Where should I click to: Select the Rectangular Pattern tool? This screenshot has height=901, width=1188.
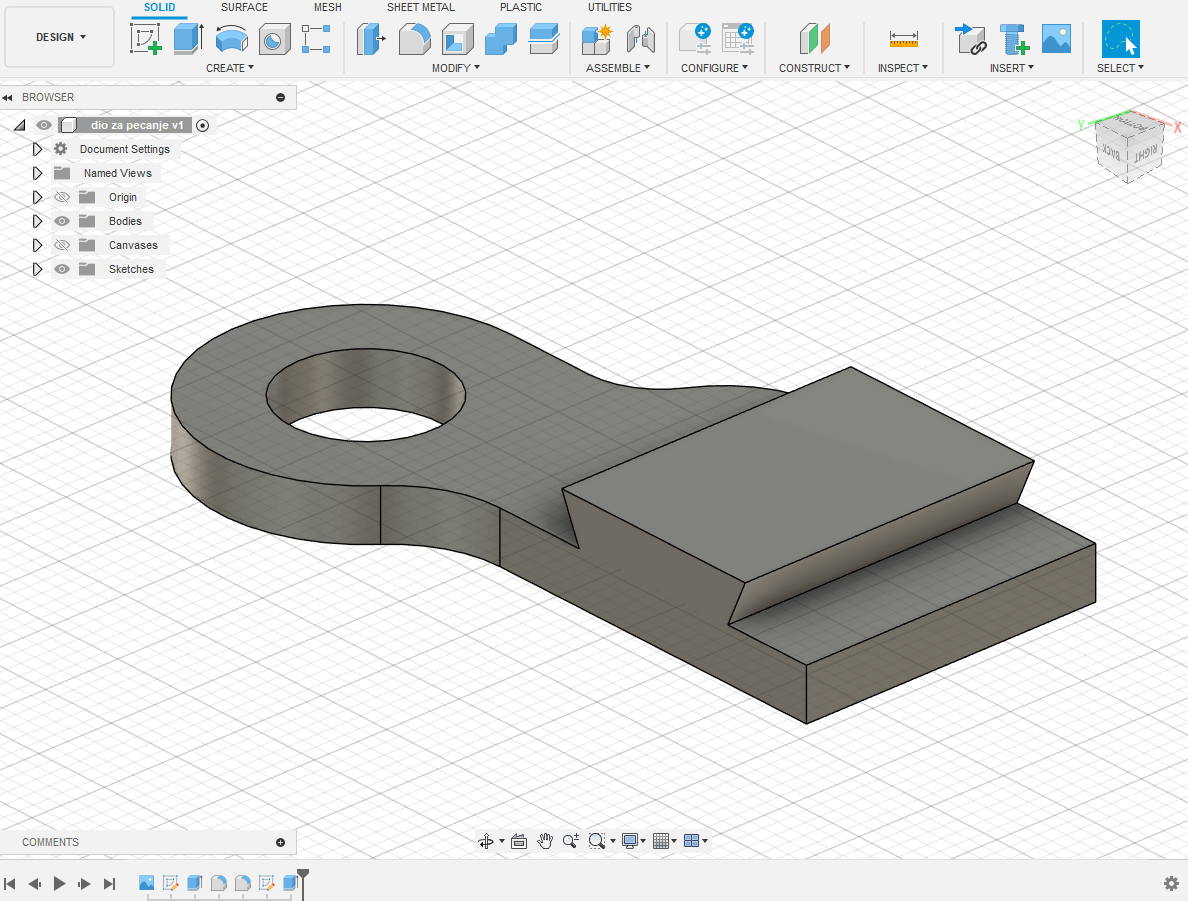[316, 39]
